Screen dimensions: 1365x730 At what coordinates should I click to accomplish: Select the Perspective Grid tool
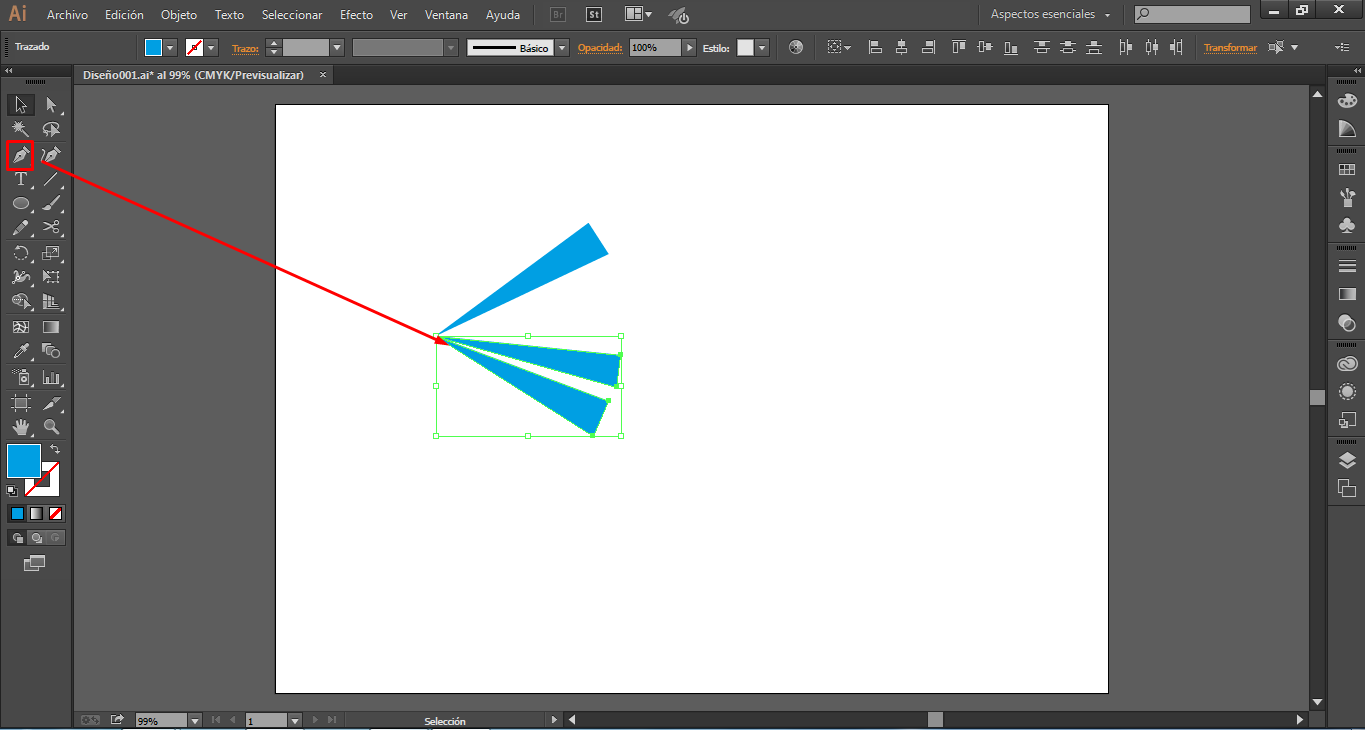click(x=51, y=301)
